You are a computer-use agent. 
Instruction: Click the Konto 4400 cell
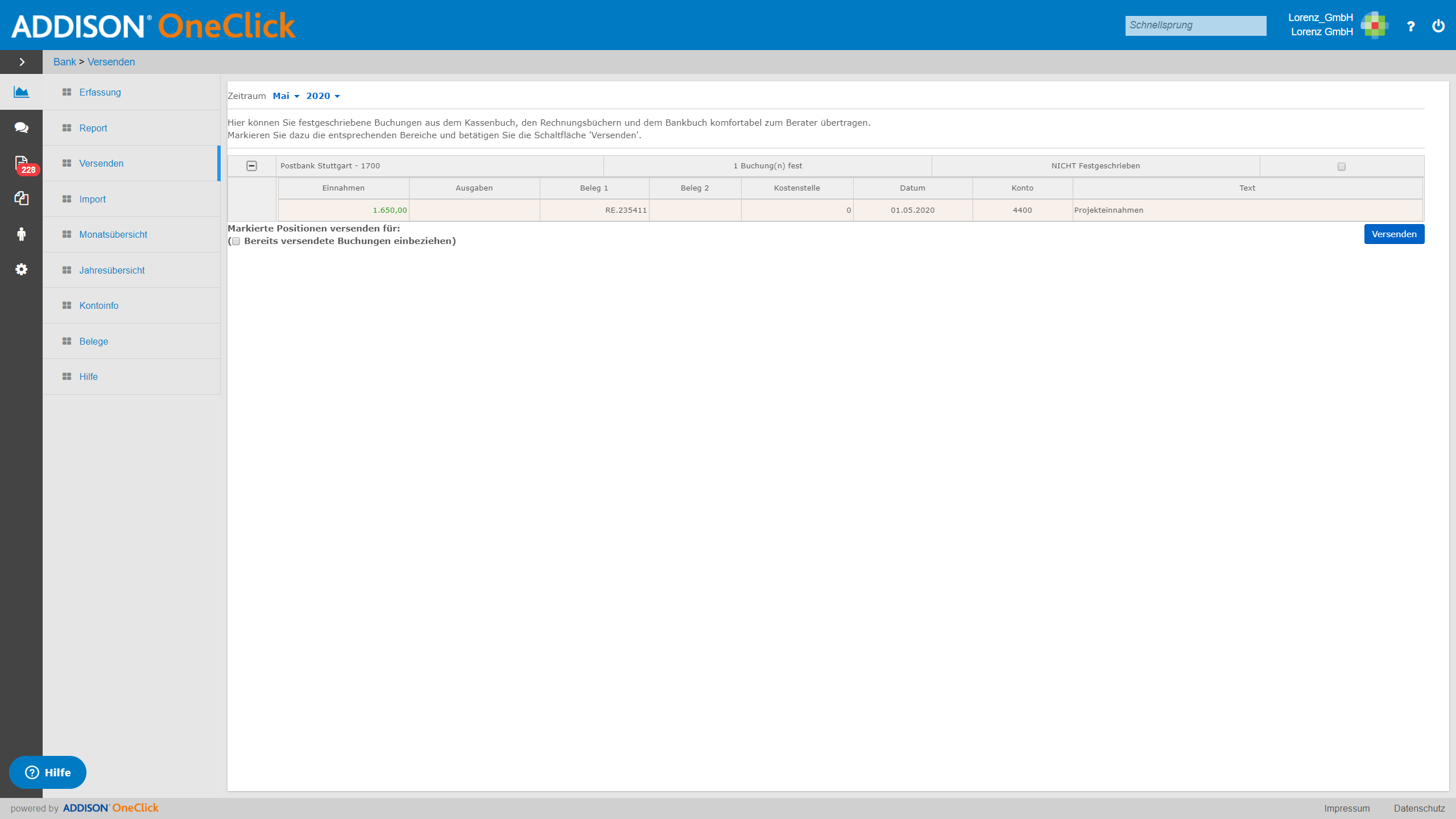click(1022, 210)
